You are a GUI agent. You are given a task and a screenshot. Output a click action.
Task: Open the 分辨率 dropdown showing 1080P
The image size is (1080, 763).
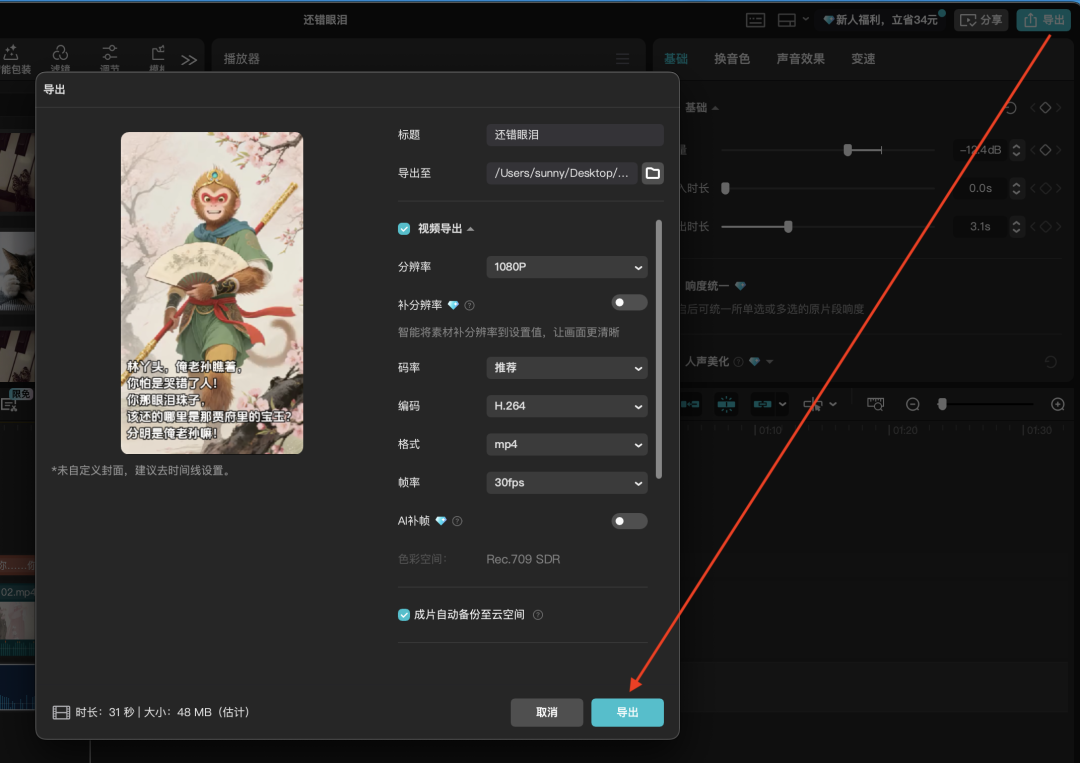[566, 267]
